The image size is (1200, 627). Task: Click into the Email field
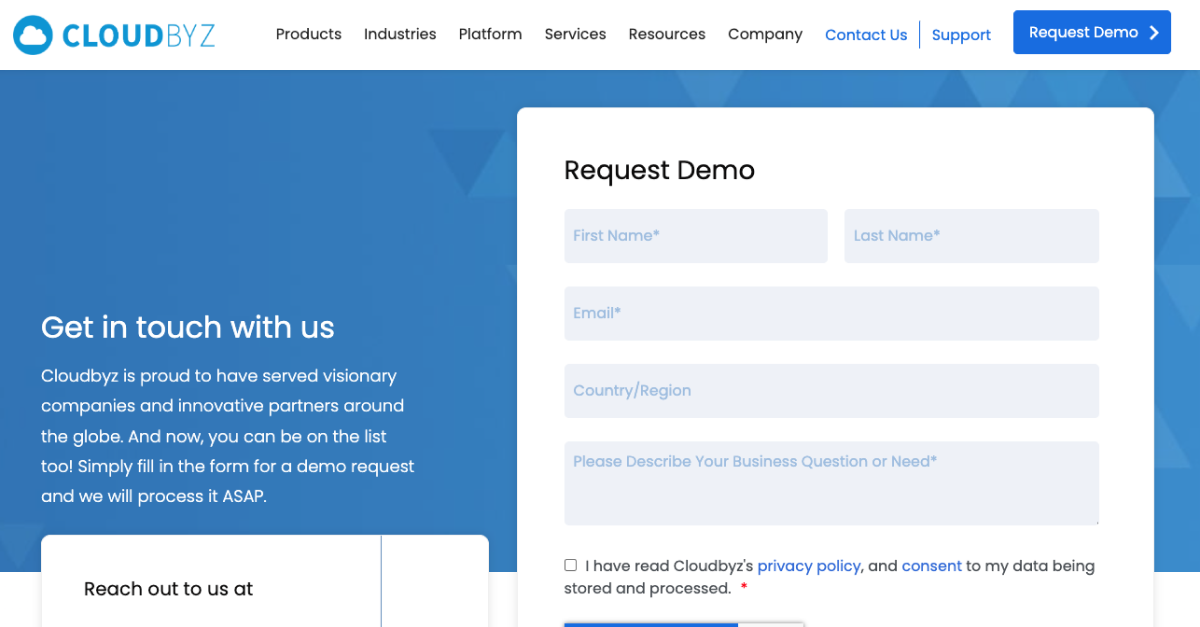coord(831,313)
